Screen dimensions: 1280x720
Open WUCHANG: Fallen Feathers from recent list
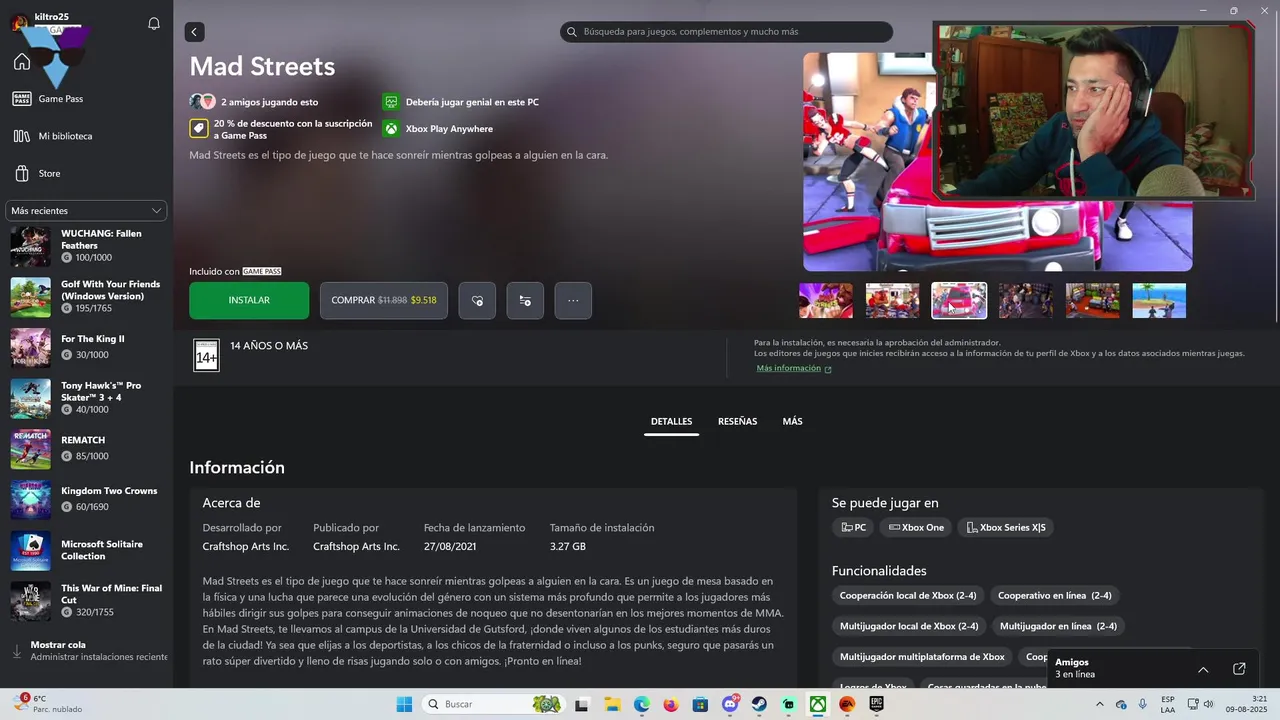click(86, 246)
